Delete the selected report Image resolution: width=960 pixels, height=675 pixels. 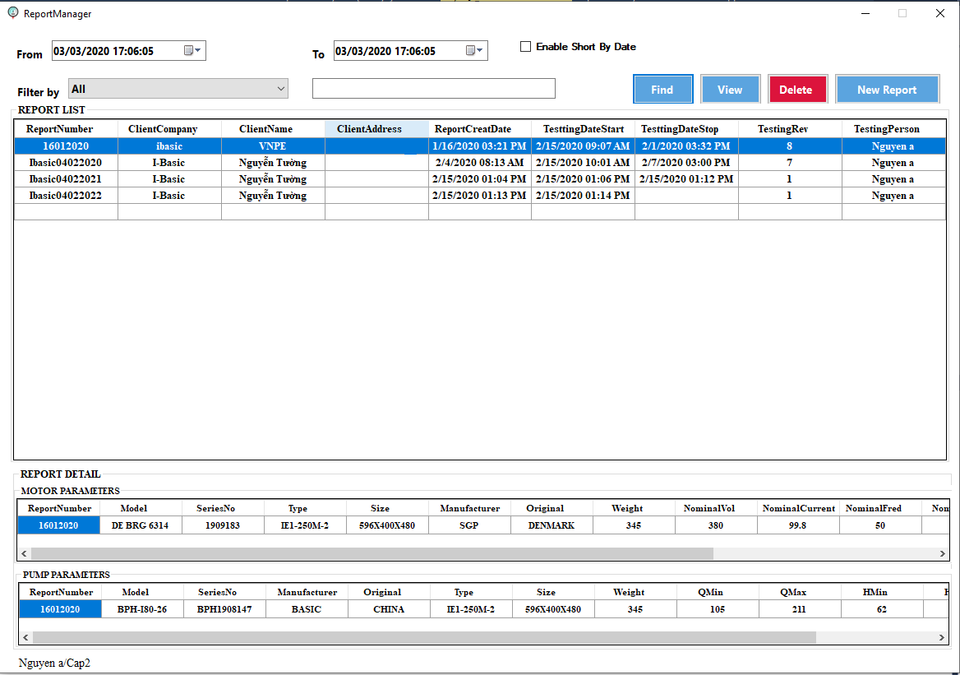tap(796, 90)
